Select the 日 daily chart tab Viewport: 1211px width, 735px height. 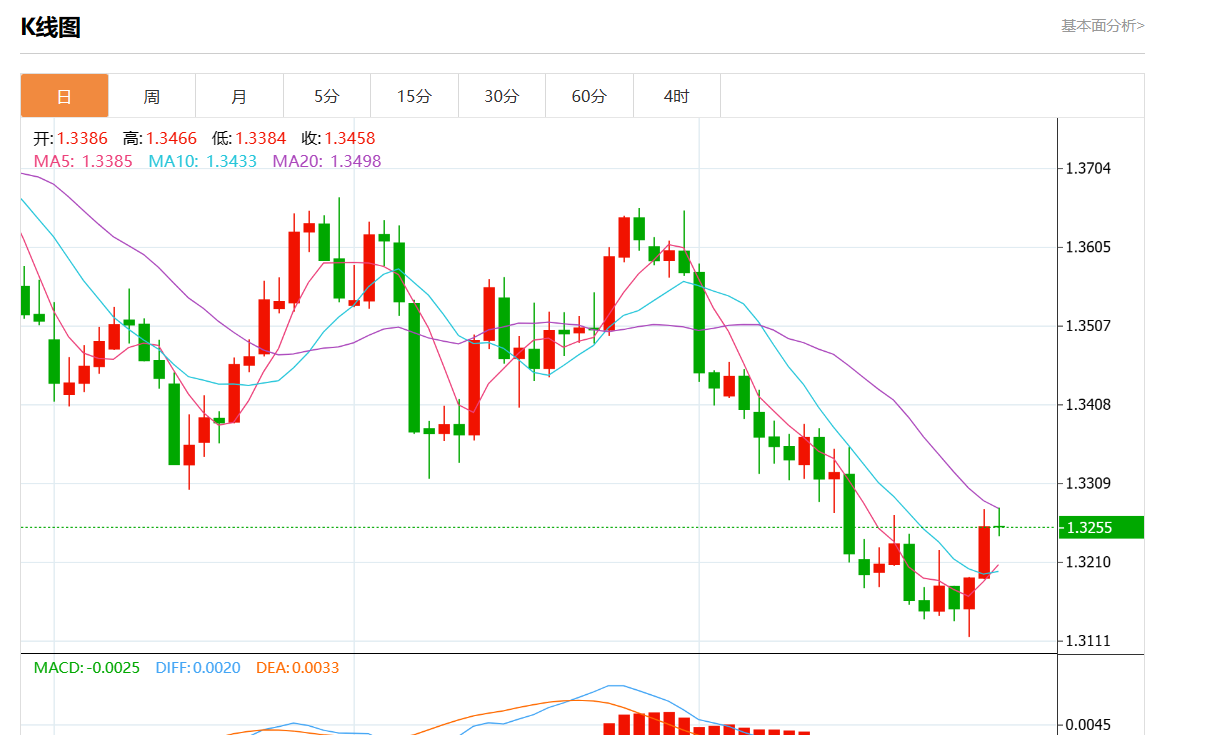tap(64, 96)
